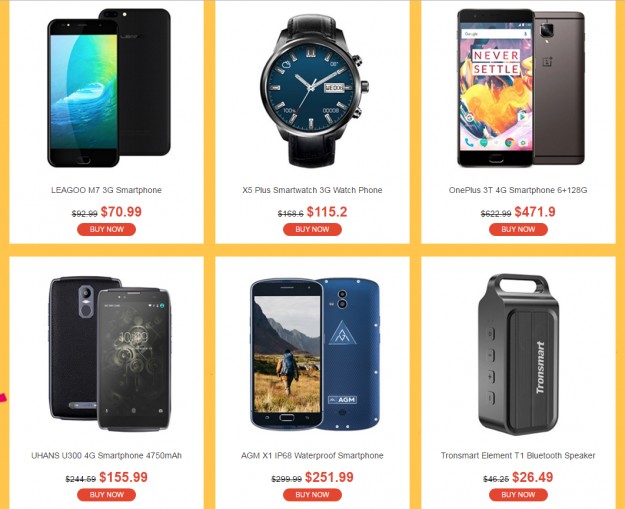Open the X5 Plus smartwatch image
This screenshot has width=625, height=509.
314,90
